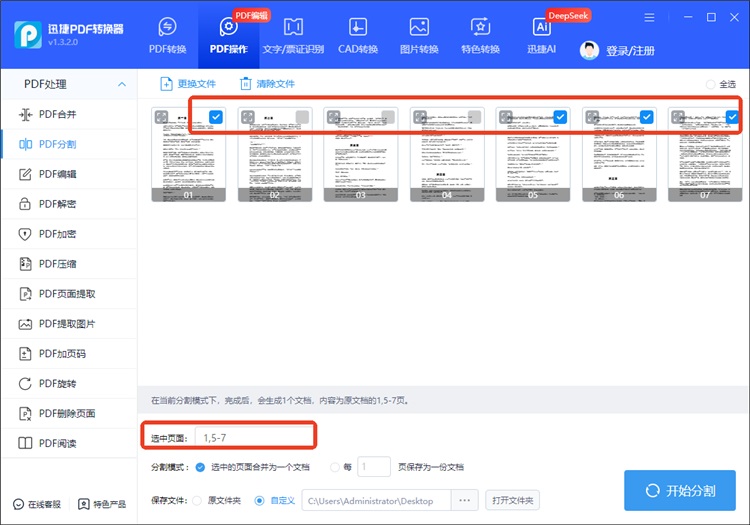The image size is (750, 525).
Task: Uncheck the checkbox on page 01
Action: click(x=216, y=117)
